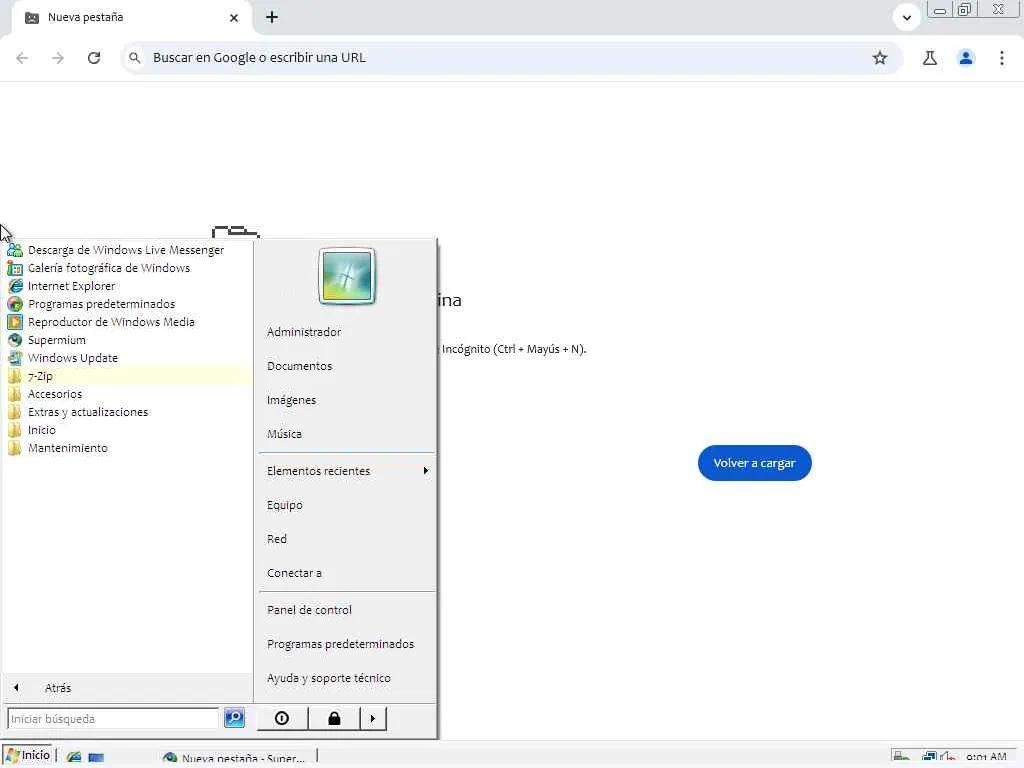Open Panel de control

pyautogui.click(x=310, y=610)
